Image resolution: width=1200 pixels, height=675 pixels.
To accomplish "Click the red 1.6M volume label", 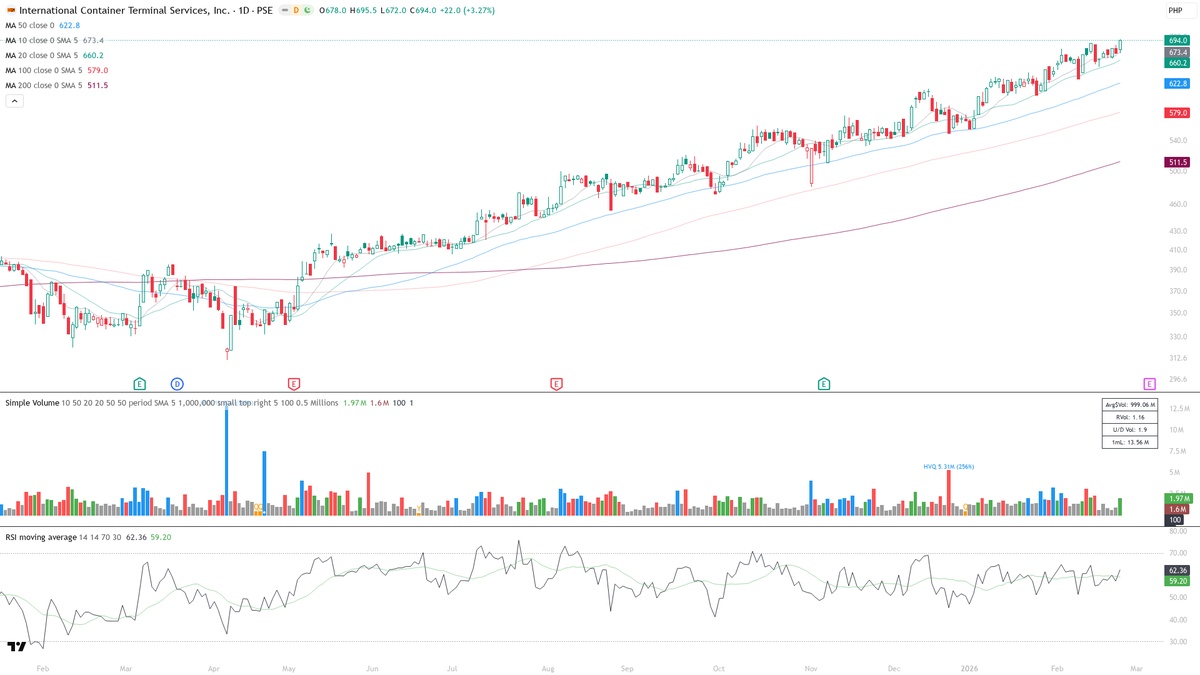I will coord(1176,509).
